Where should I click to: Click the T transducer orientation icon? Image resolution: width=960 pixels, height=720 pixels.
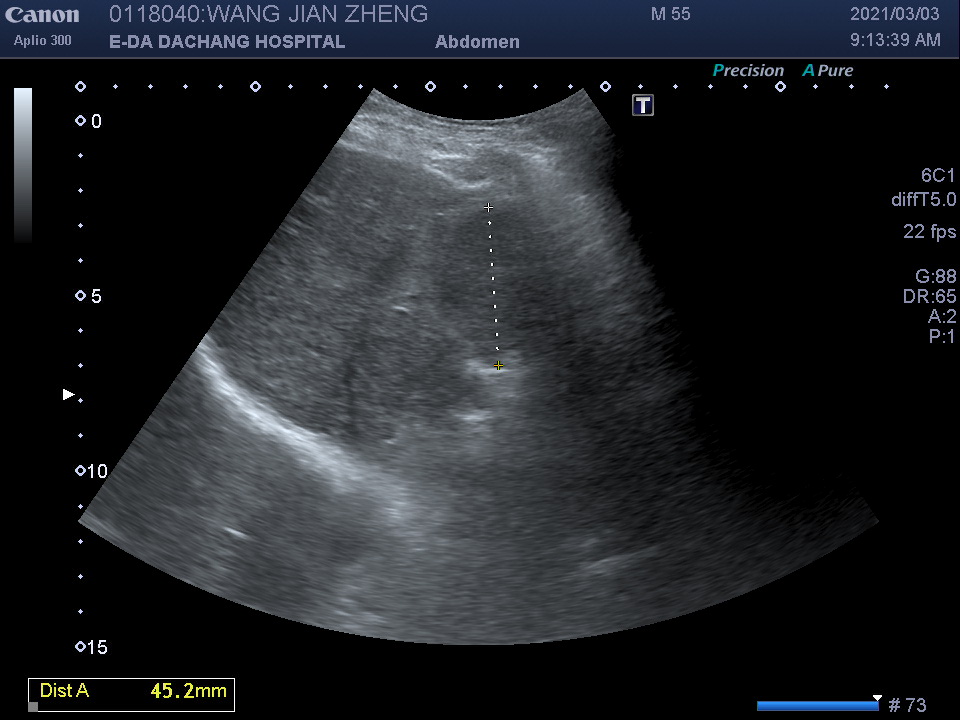point(643,105)
